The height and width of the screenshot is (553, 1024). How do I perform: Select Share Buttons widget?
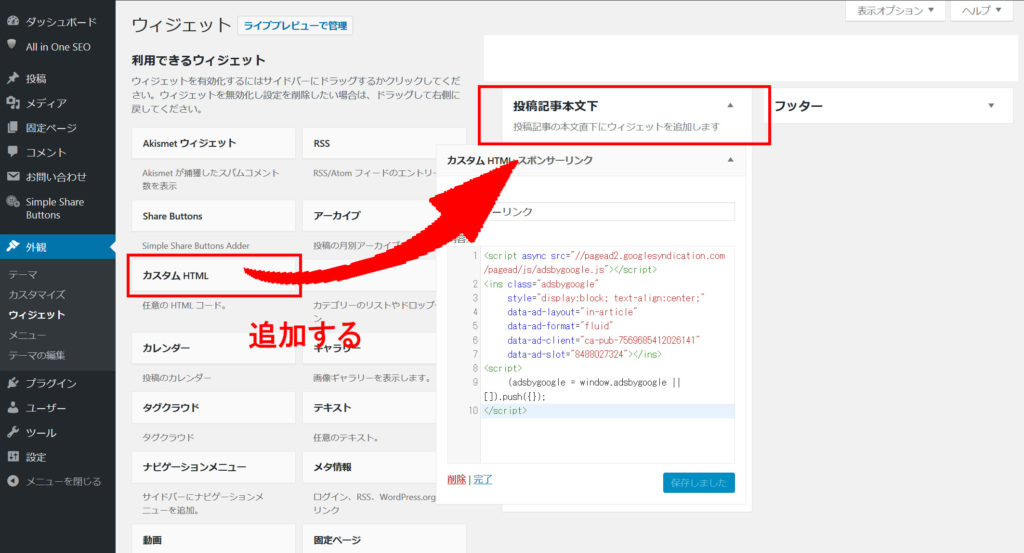point(214,216)
